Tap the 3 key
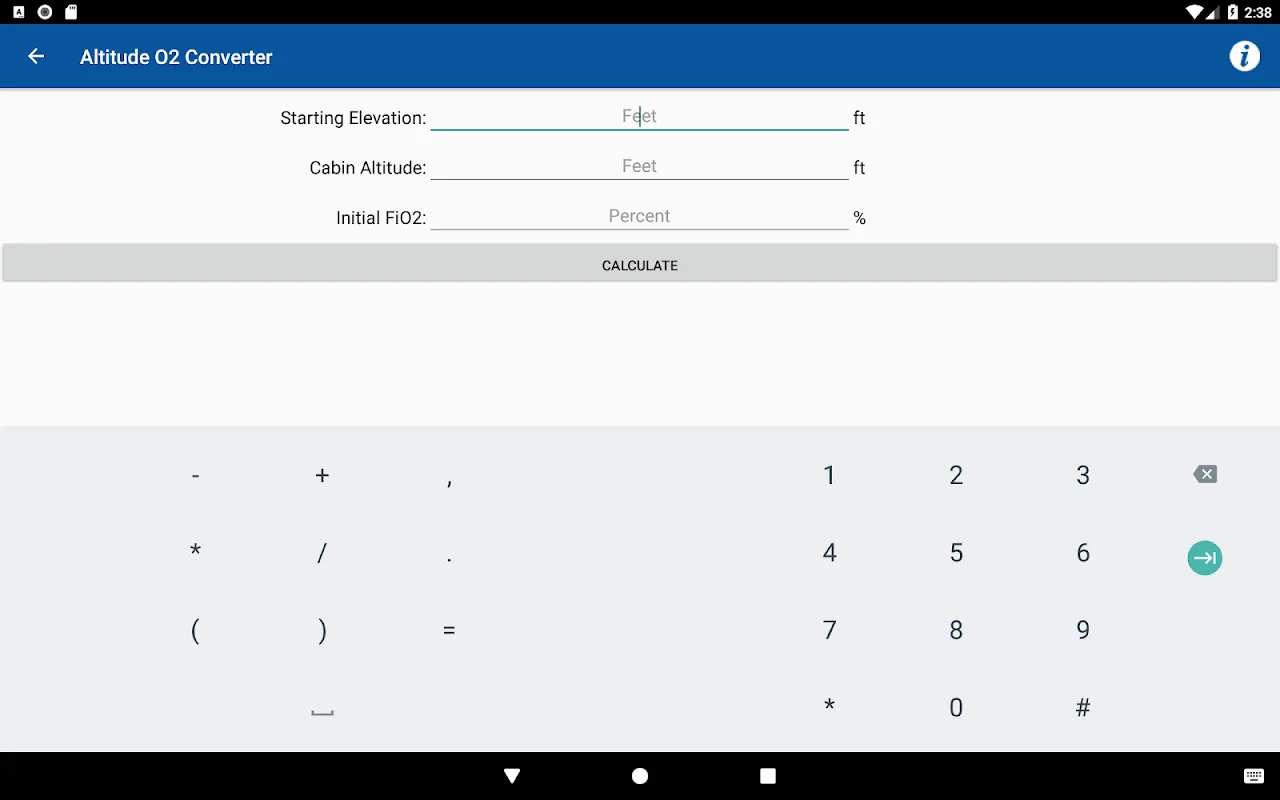The image size is (1280, 800). coord(1083,475)
